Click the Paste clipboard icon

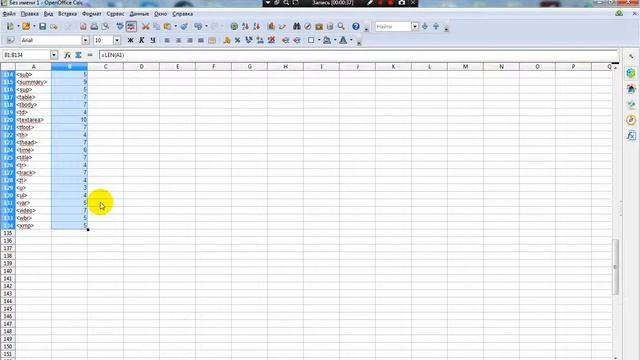167,27
